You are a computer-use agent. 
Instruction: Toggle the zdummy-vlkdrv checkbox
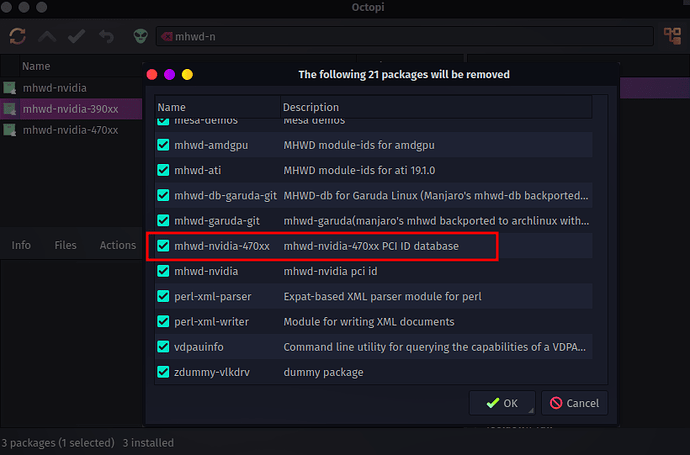[x=163, y=372]
